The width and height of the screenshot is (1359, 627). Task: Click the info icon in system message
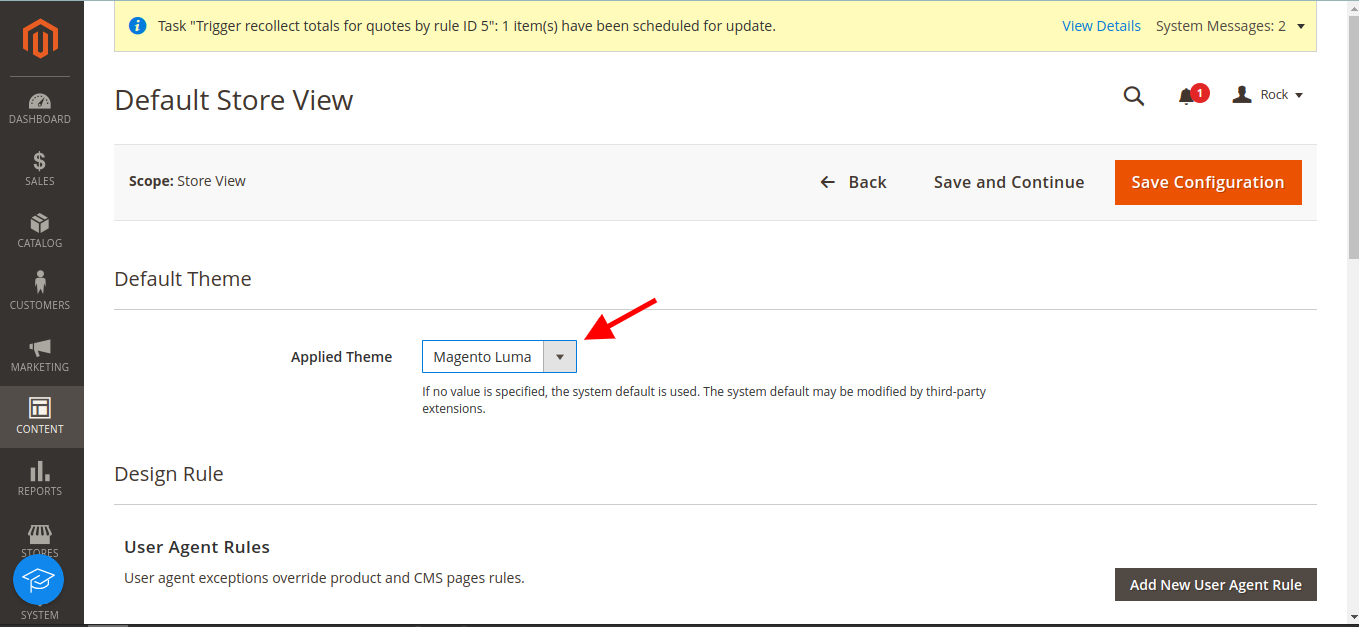click(138, 26)
